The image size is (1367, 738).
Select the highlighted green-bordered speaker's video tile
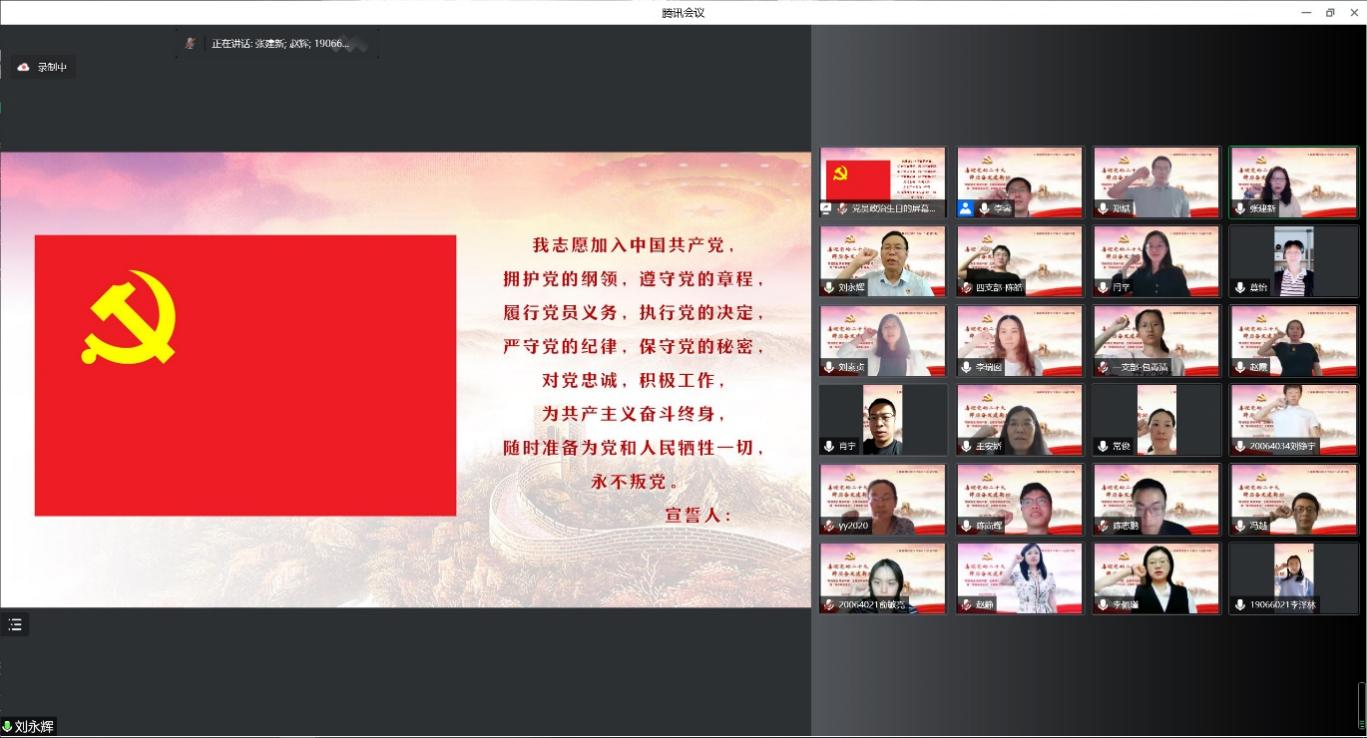pos(1293,182)
